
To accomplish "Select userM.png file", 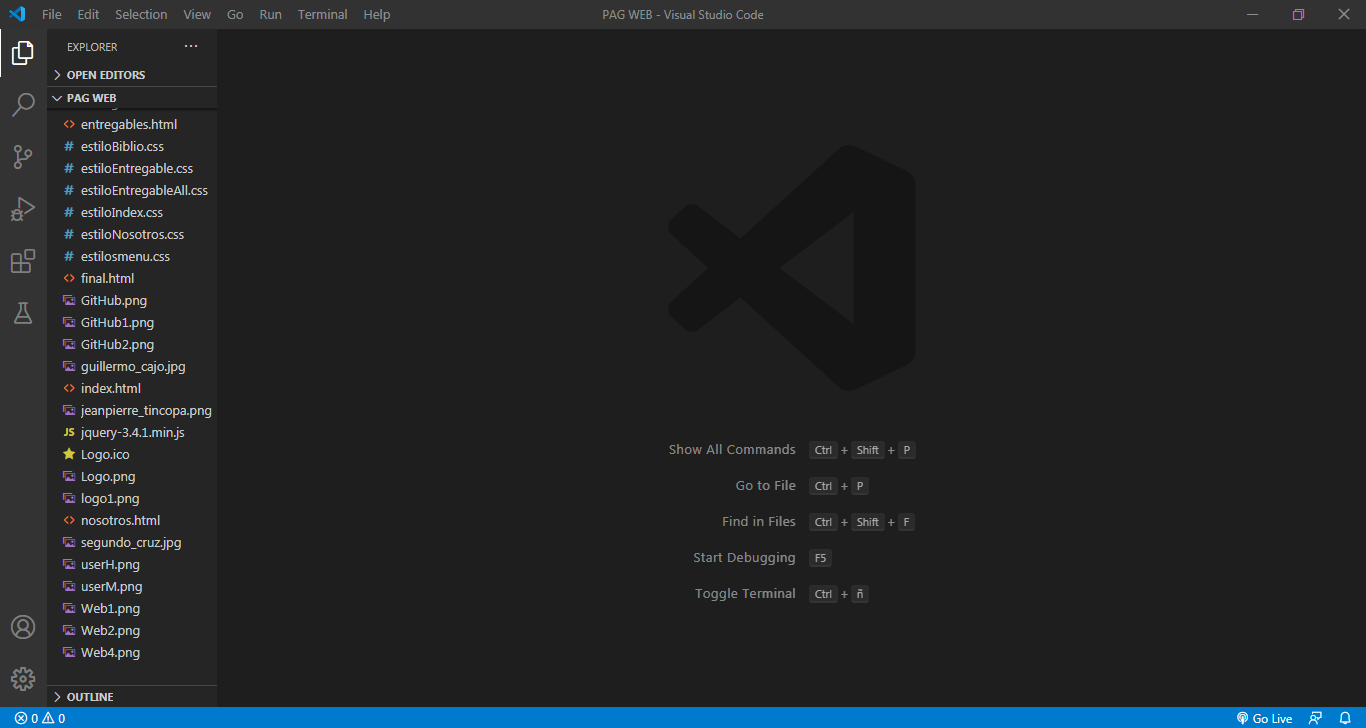I will 132,586.
